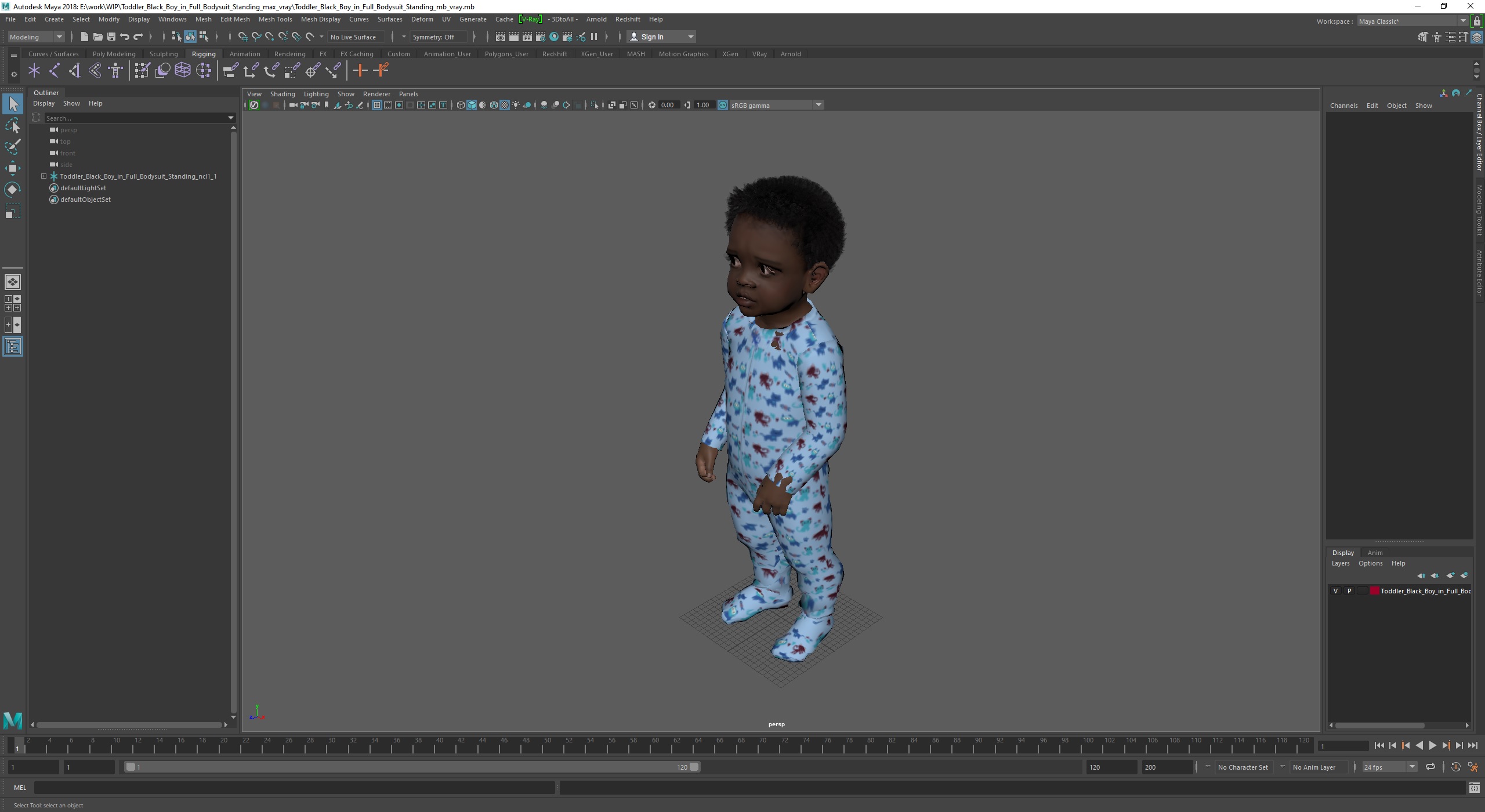Open the No Character Set menu arrow
Image resolution: width=1485 pixels, height=812 pixels.
1208,767
